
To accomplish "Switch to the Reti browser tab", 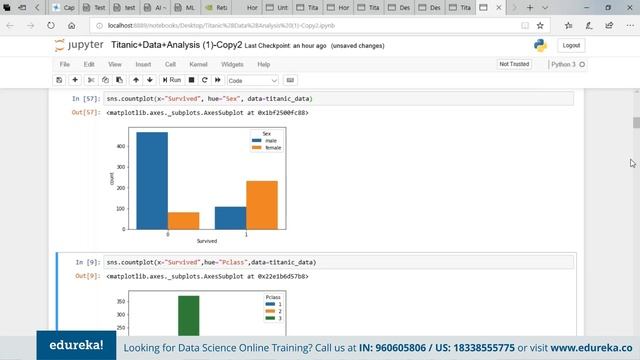I will (216, 8).
